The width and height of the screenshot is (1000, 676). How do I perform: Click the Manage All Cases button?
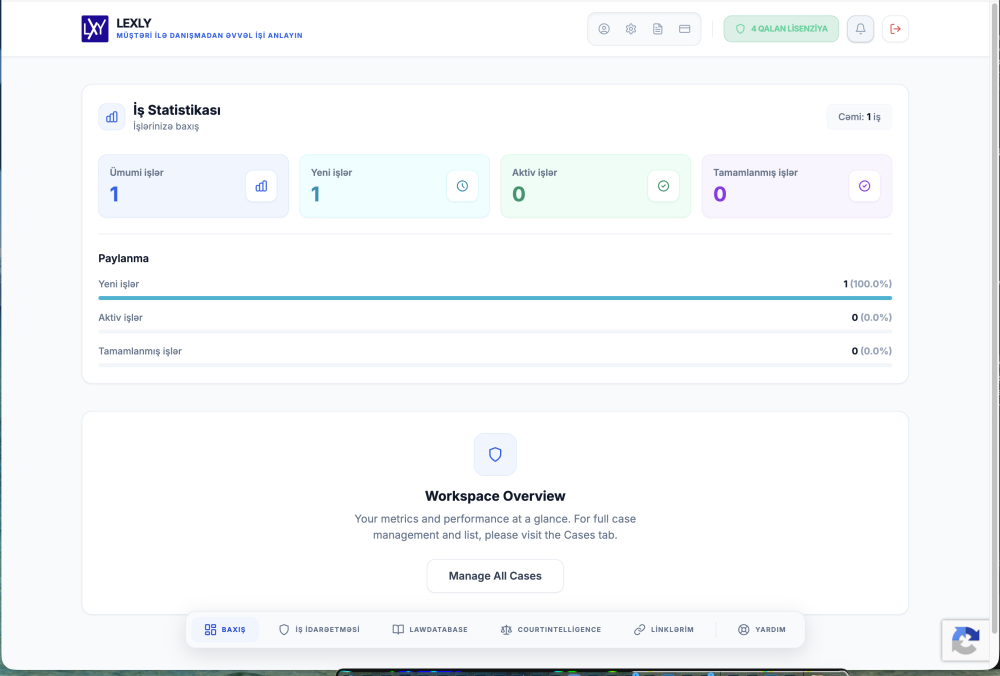(495, 576)
